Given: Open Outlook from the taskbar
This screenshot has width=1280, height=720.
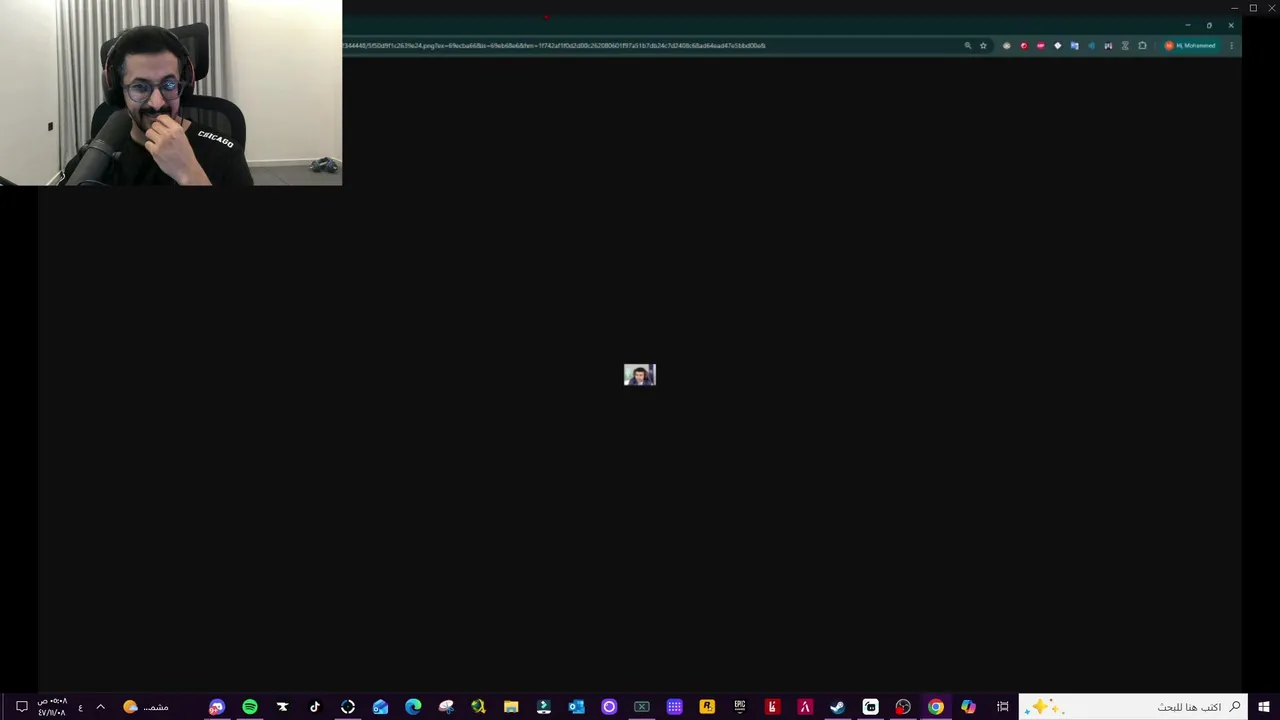Looking at the screenshot, I should 576,707.
